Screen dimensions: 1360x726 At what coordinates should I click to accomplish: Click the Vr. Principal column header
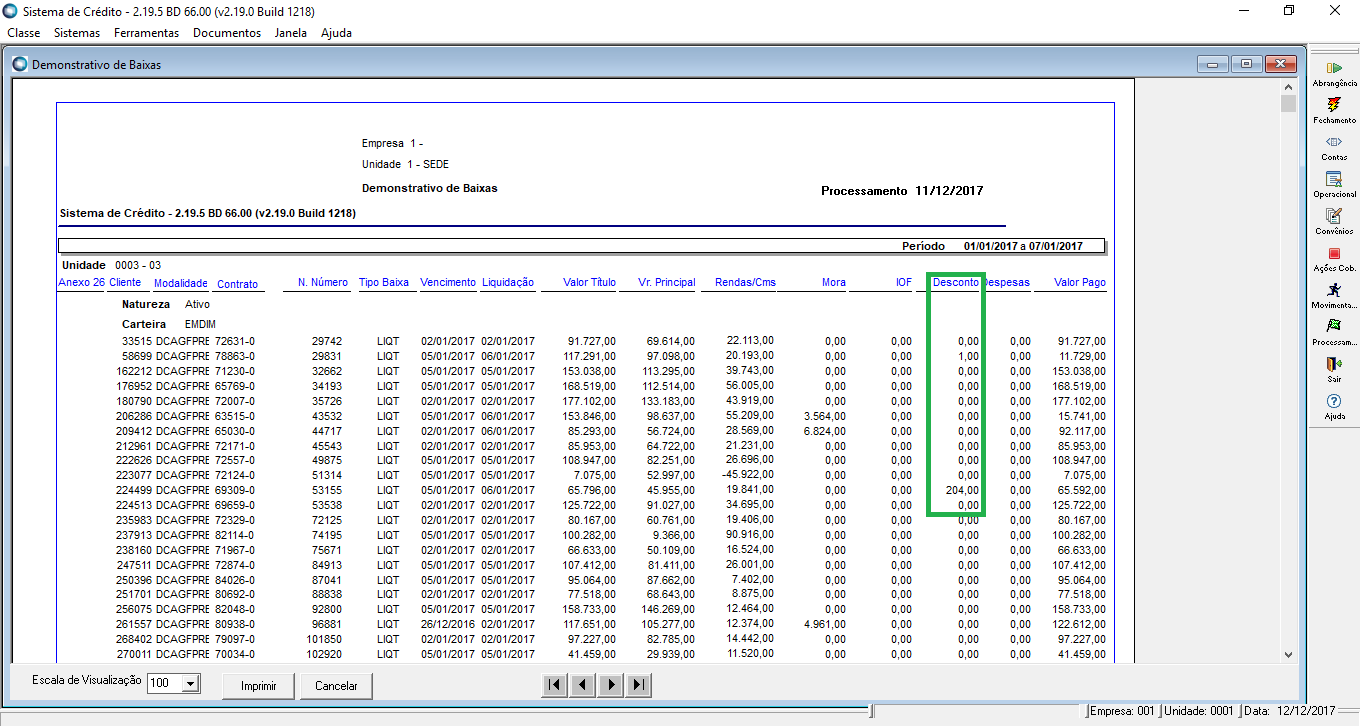666,283
